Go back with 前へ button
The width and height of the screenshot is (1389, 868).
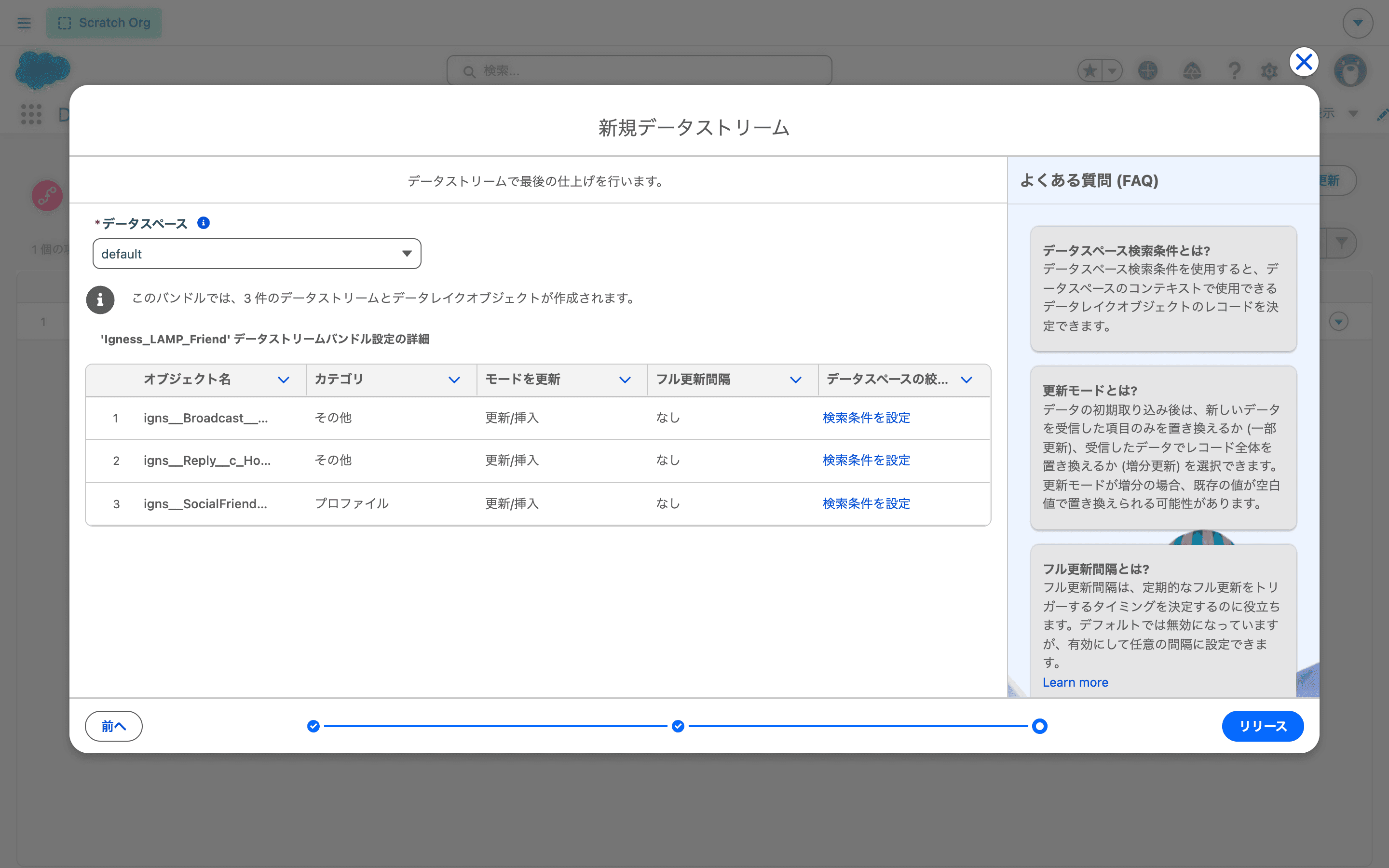(114, 726)
